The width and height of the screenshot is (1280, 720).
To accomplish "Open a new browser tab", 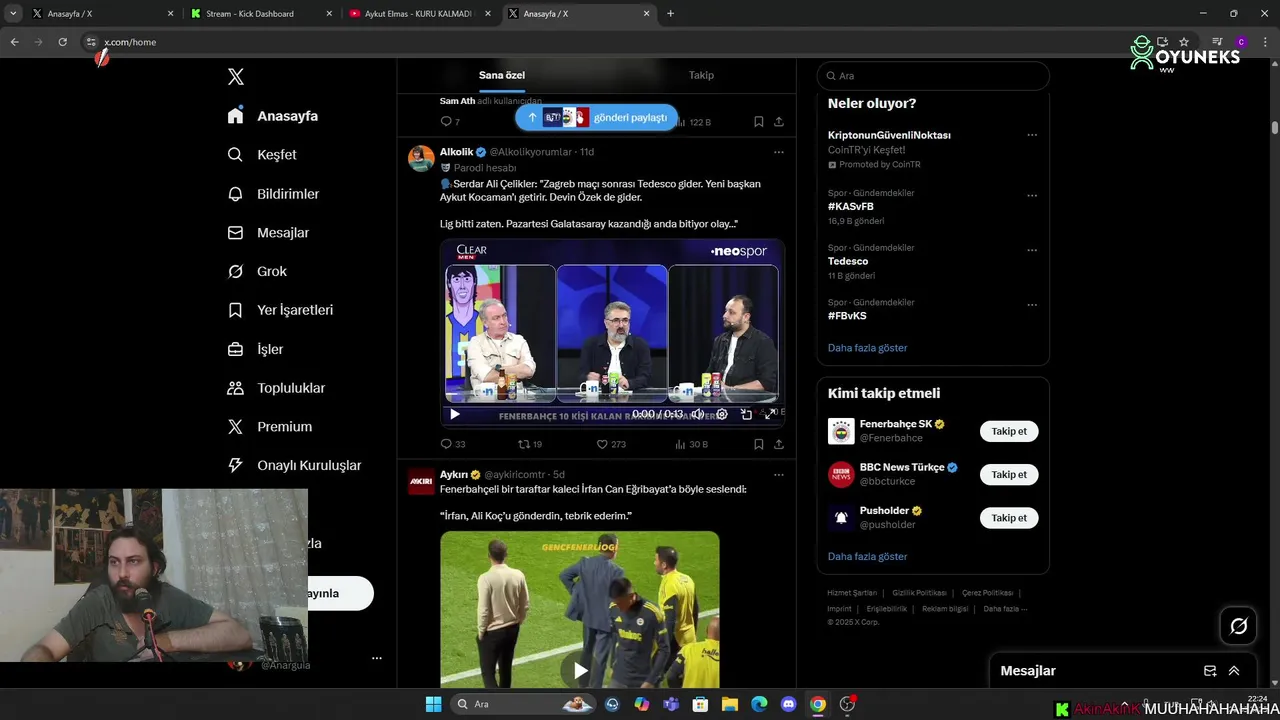I will [670, 14].
